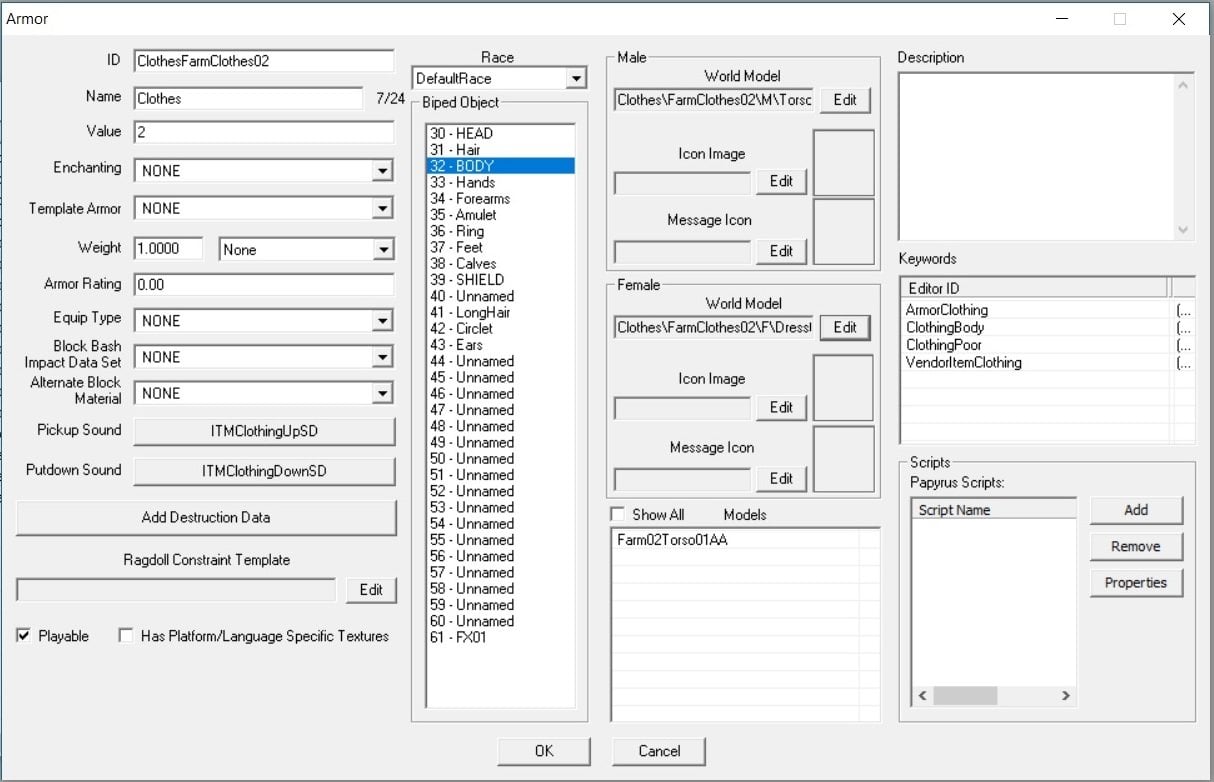
Task: Select '40 - Unnamed' biped slot
Action: 500,296
